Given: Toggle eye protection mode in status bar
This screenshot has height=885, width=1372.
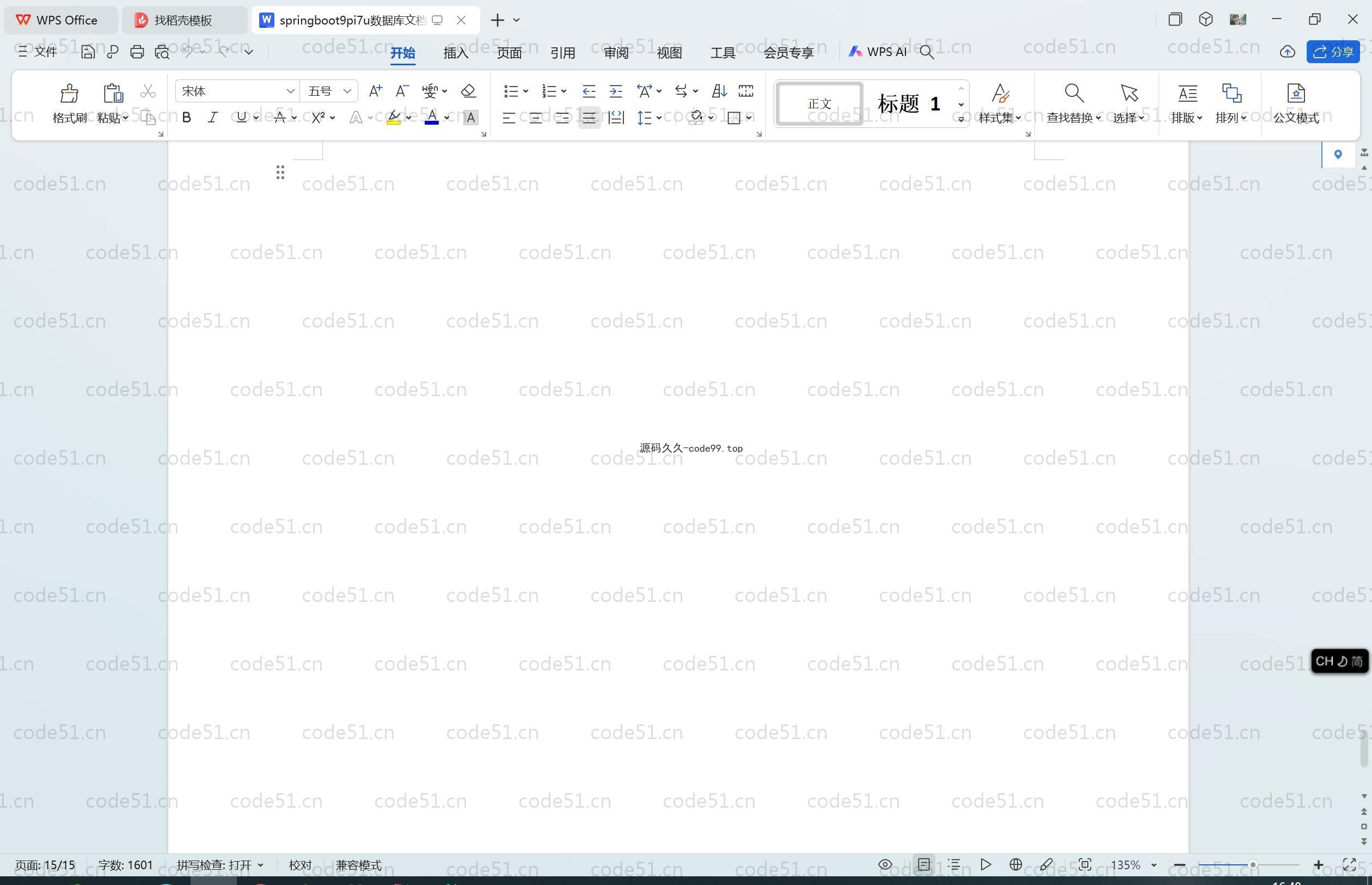Looking at the screenshot, I should [885, 864].
